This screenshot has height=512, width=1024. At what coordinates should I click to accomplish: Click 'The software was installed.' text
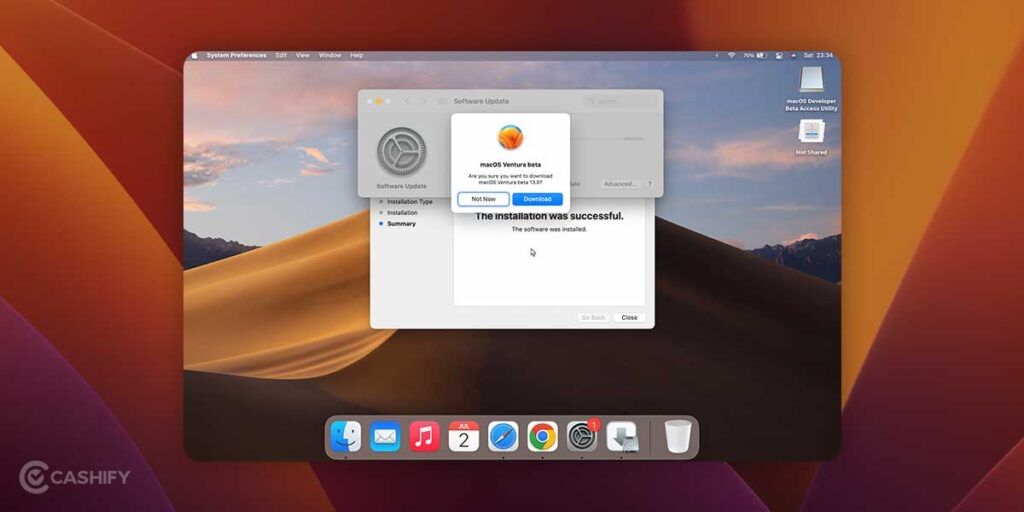point(549,230)
